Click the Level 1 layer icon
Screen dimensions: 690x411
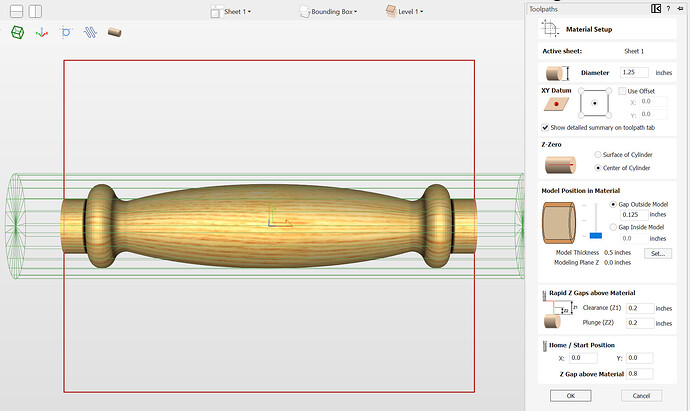[391, 11]
